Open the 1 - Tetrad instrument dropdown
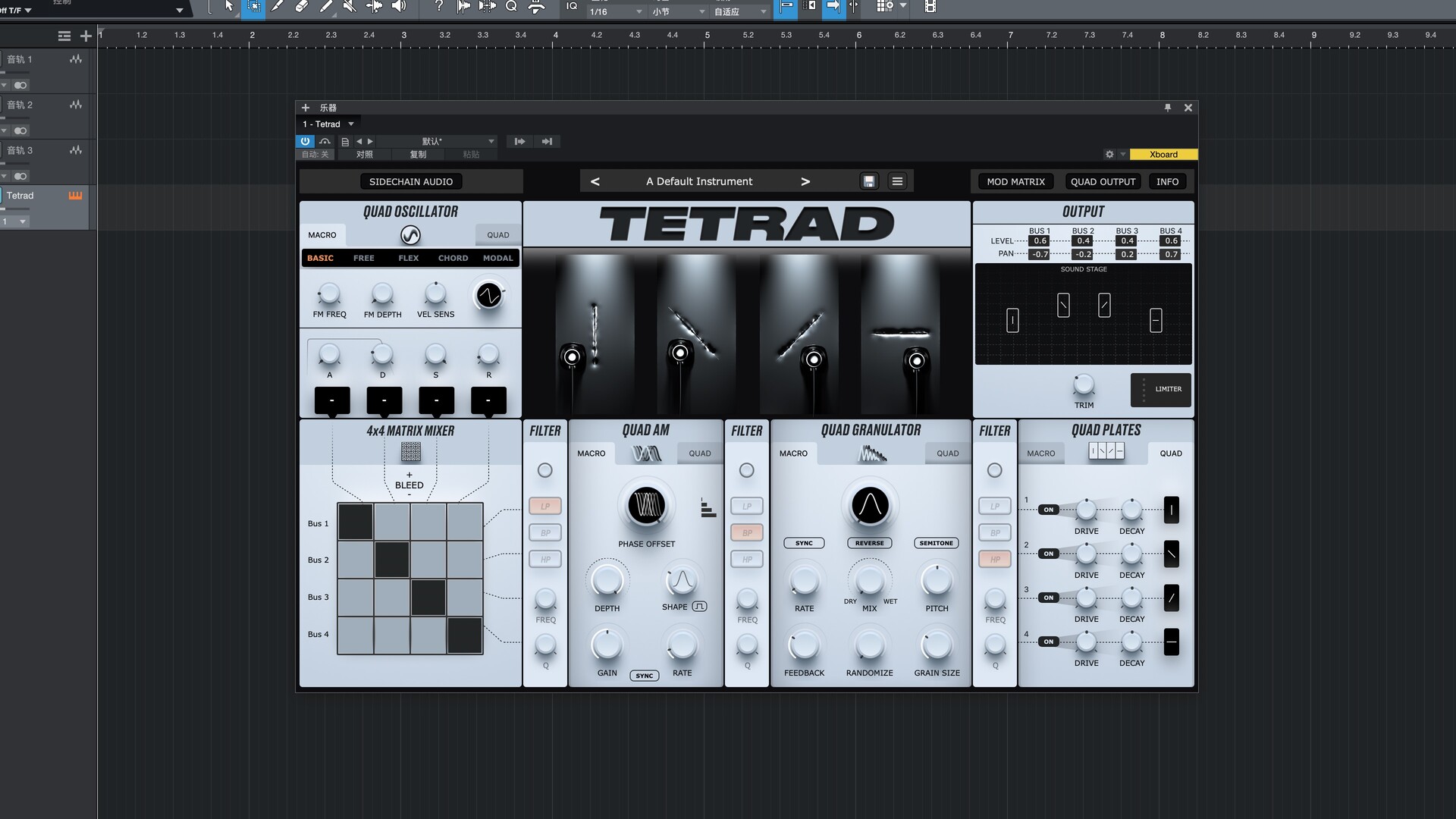The image size is (1456, 819). point(328,124)
